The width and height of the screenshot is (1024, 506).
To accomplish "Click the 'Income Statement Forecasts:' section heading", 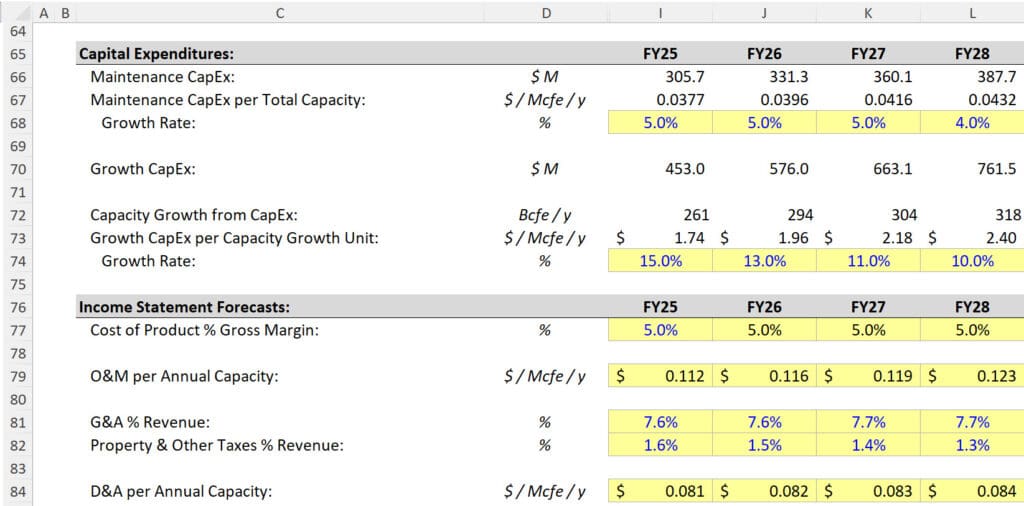I will (x=184, y=307).
